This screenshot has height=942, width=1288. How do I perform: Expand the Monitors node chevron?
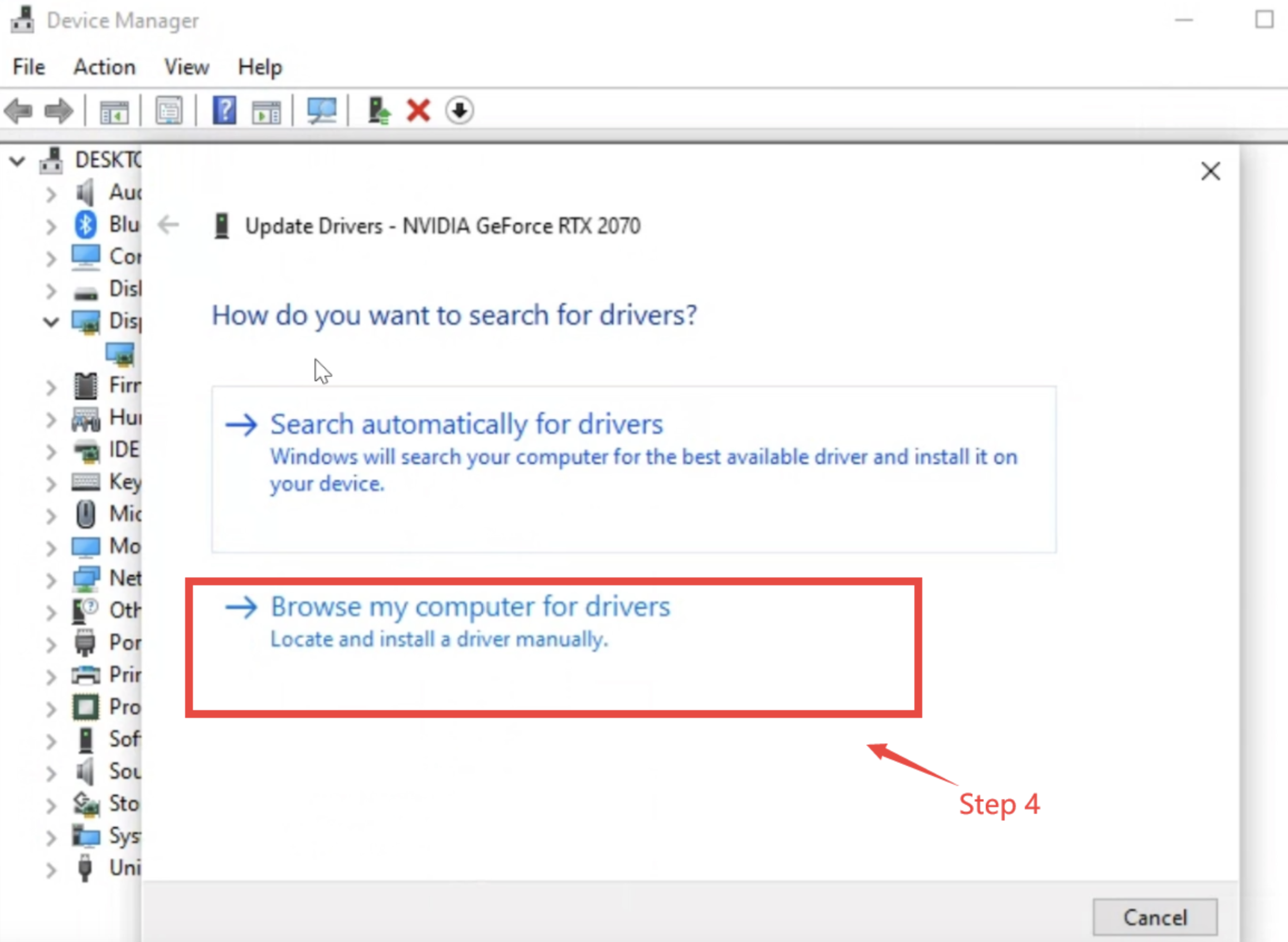point(51,548)
